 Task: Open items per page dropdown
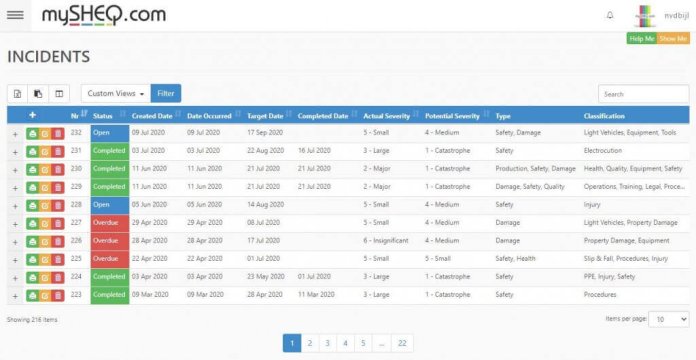point(669,319)
